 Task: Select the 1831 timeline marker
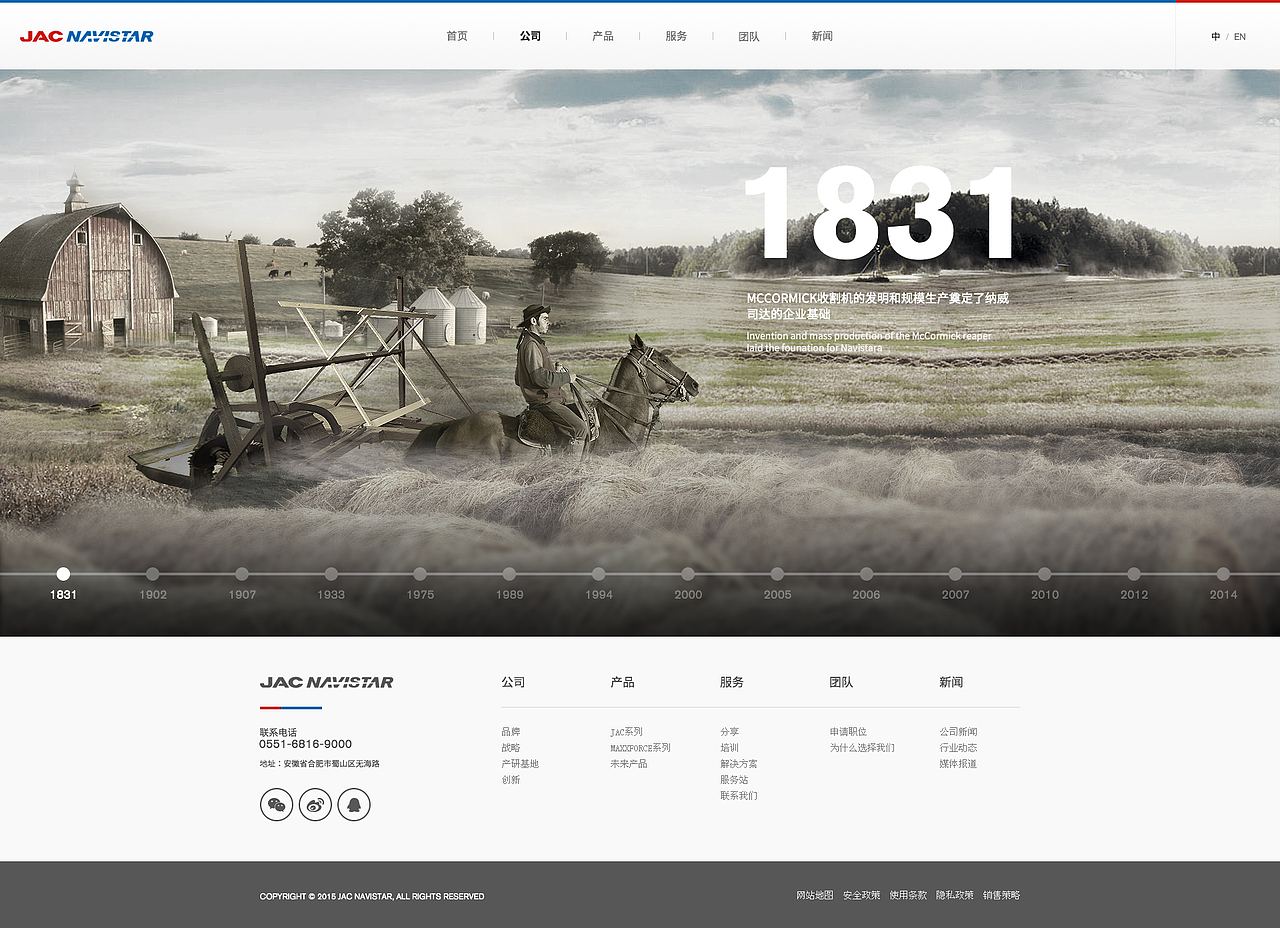pyautogui.click(x=63, y=574)
